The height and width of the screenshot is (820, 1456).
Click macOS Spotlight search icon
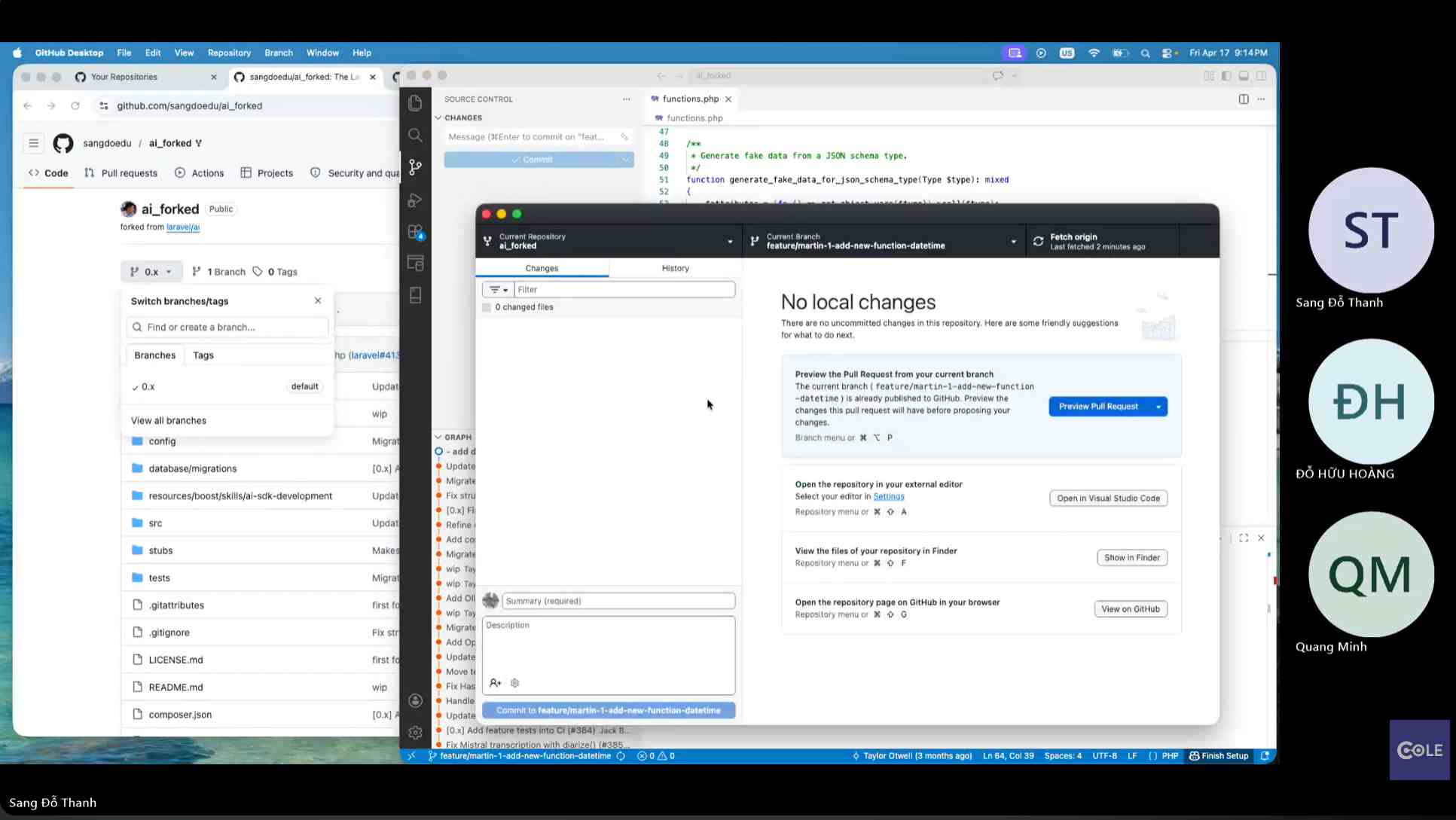point(1145,53)
